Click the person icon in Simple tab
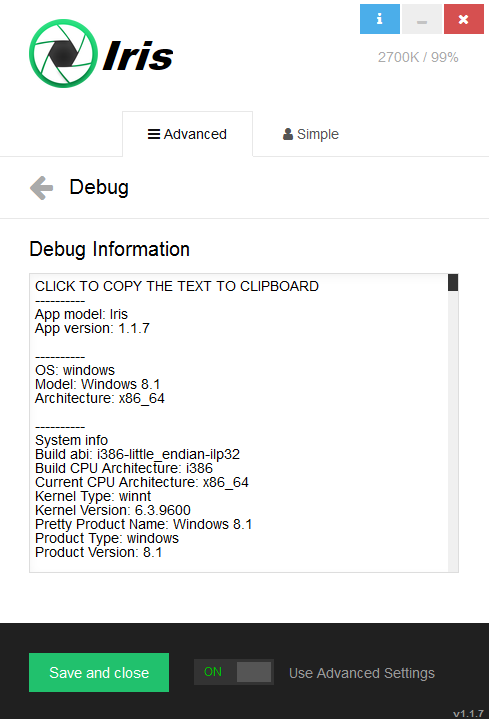Screen dimensions: 489x719 [x=288, y=134]
